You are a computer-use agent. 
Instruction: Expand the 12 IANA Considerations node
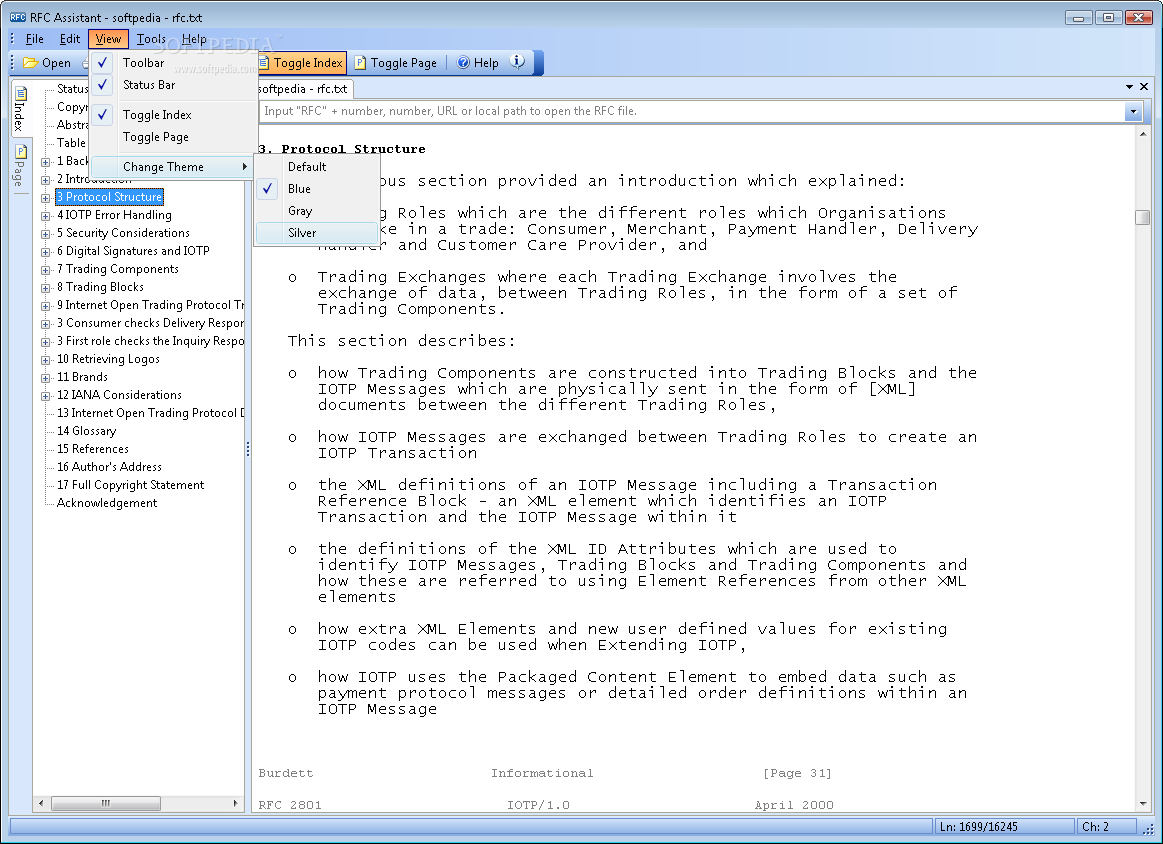pyautogui.click(x=45, y=395)
